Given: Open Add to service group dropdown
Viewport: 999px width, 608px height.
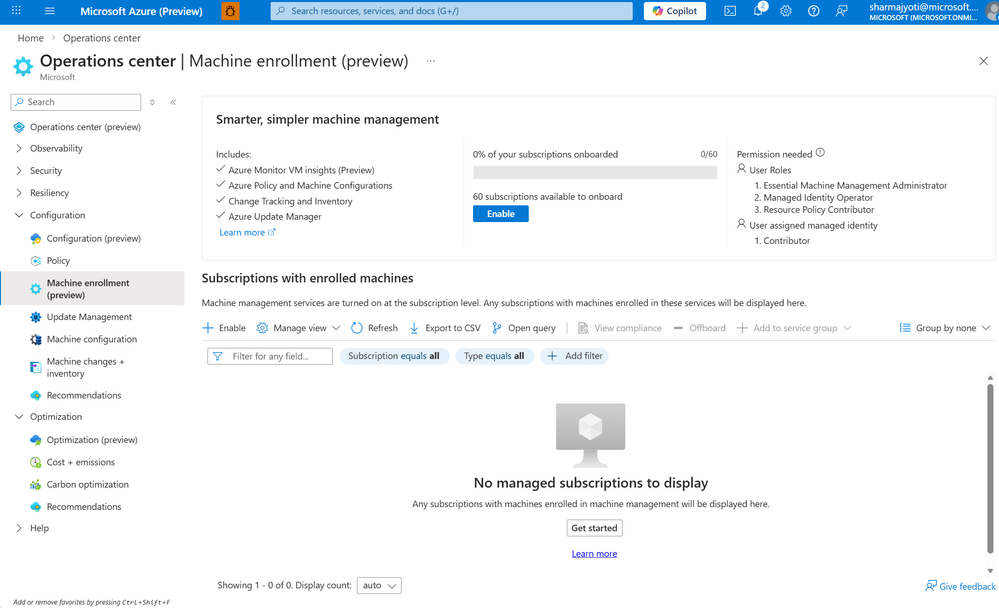Looking at the screenshot, I should (x=794, y=328).
